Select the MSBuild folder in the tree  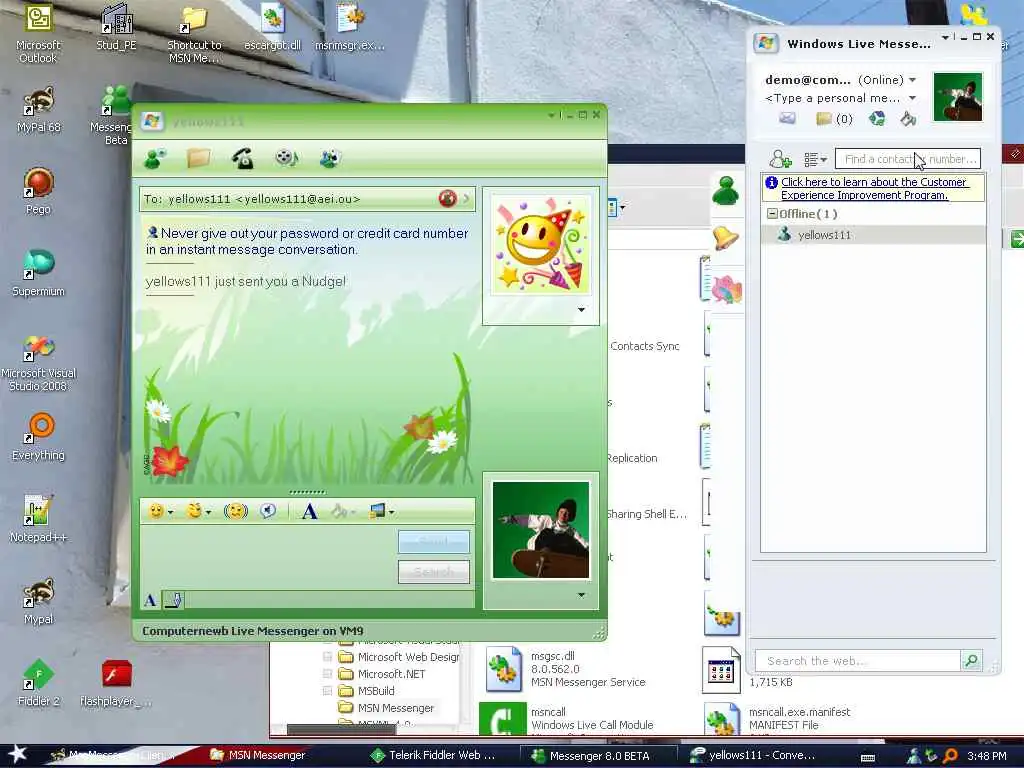point(376,690)
